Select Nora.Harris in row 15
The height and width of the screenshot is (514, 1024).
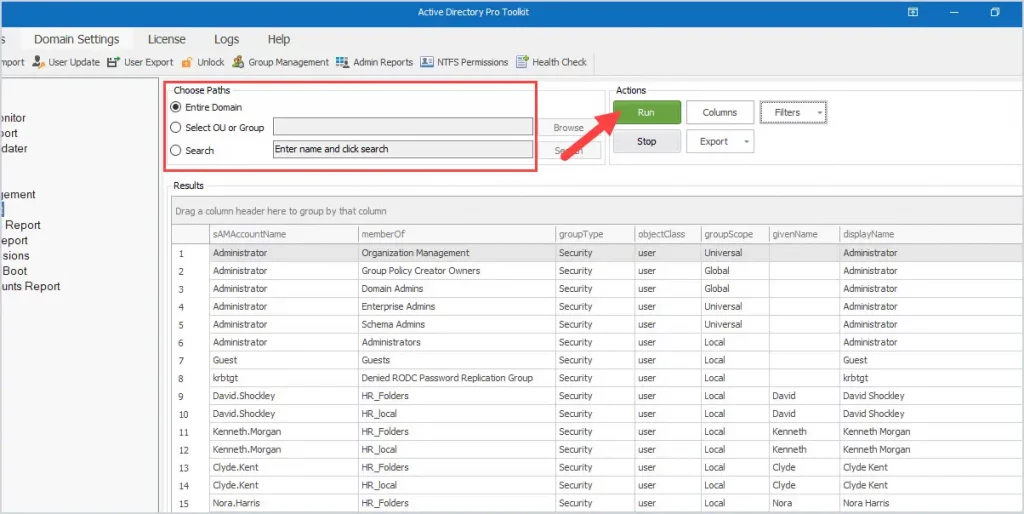click(283, 503)
